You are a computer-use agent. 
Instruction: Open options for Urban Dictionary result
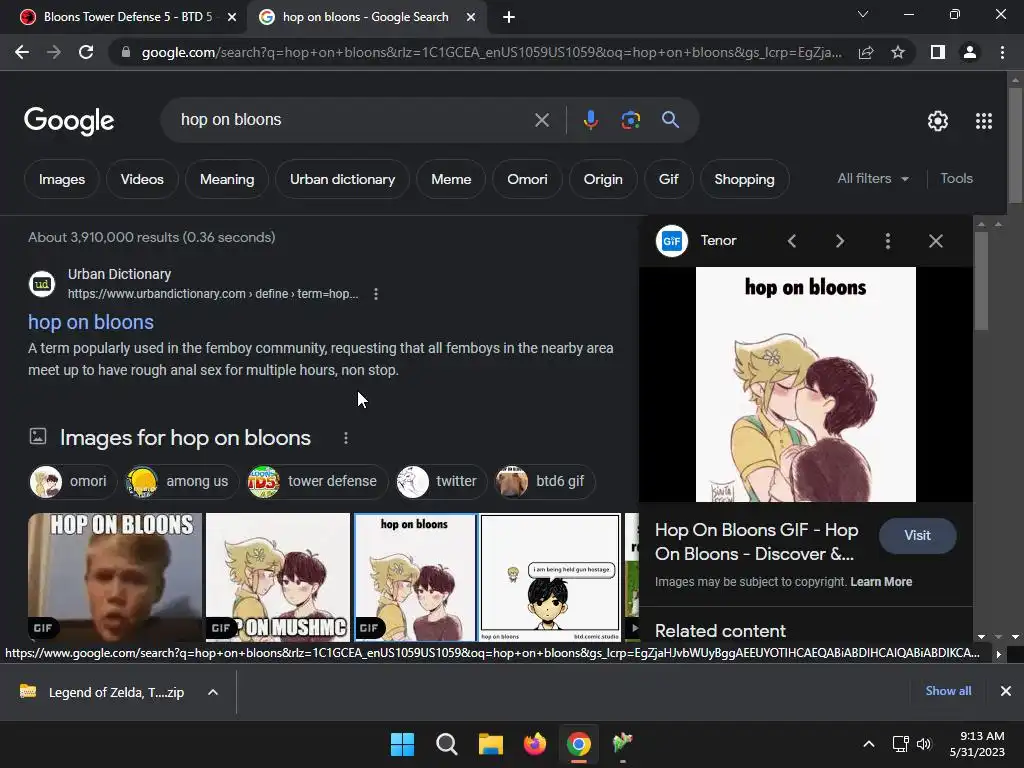click(x=376, y=294)
